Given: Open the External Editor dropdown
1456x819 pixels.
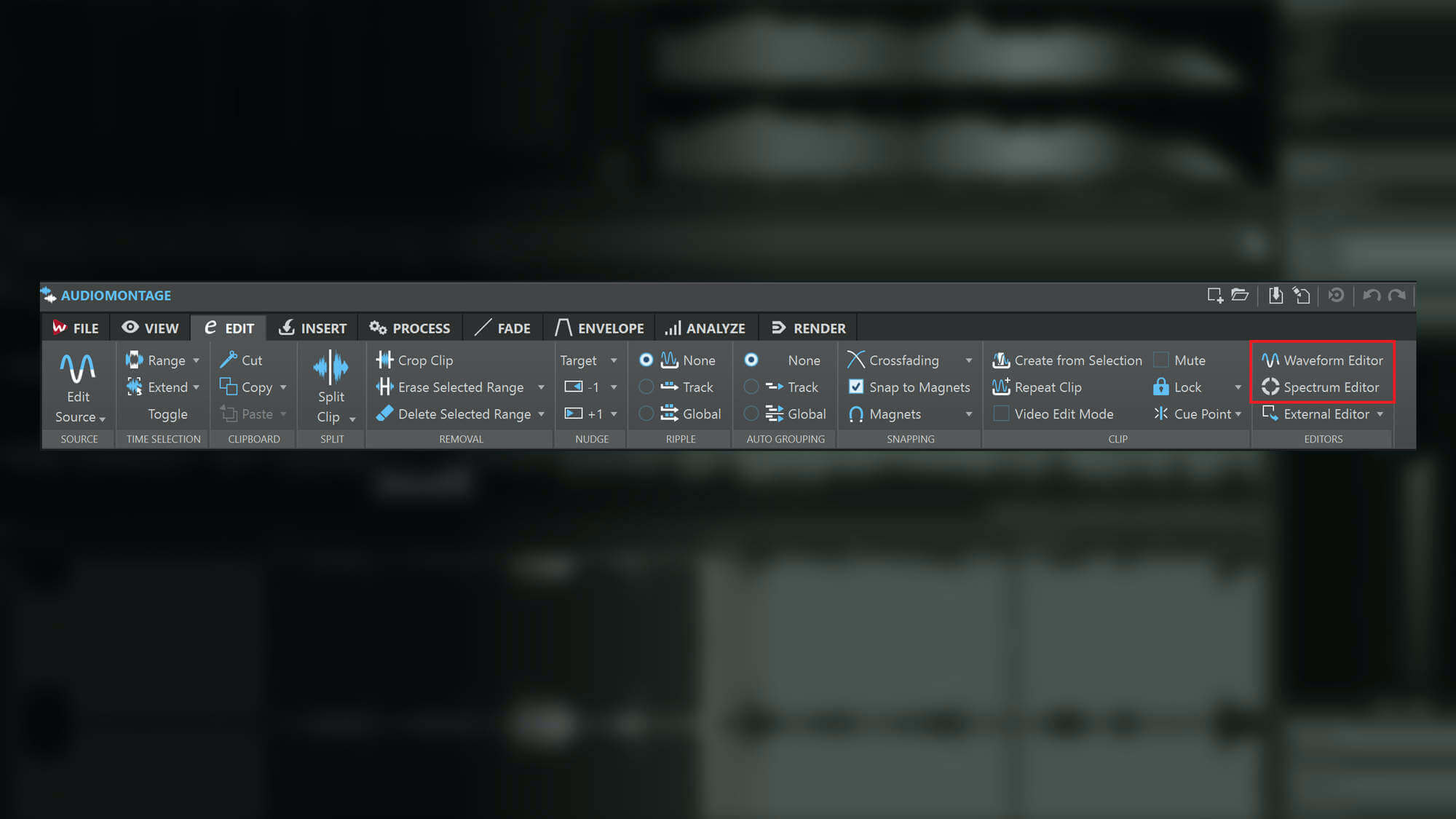Looking at the screenshot, I should [x=1380, y=414].
